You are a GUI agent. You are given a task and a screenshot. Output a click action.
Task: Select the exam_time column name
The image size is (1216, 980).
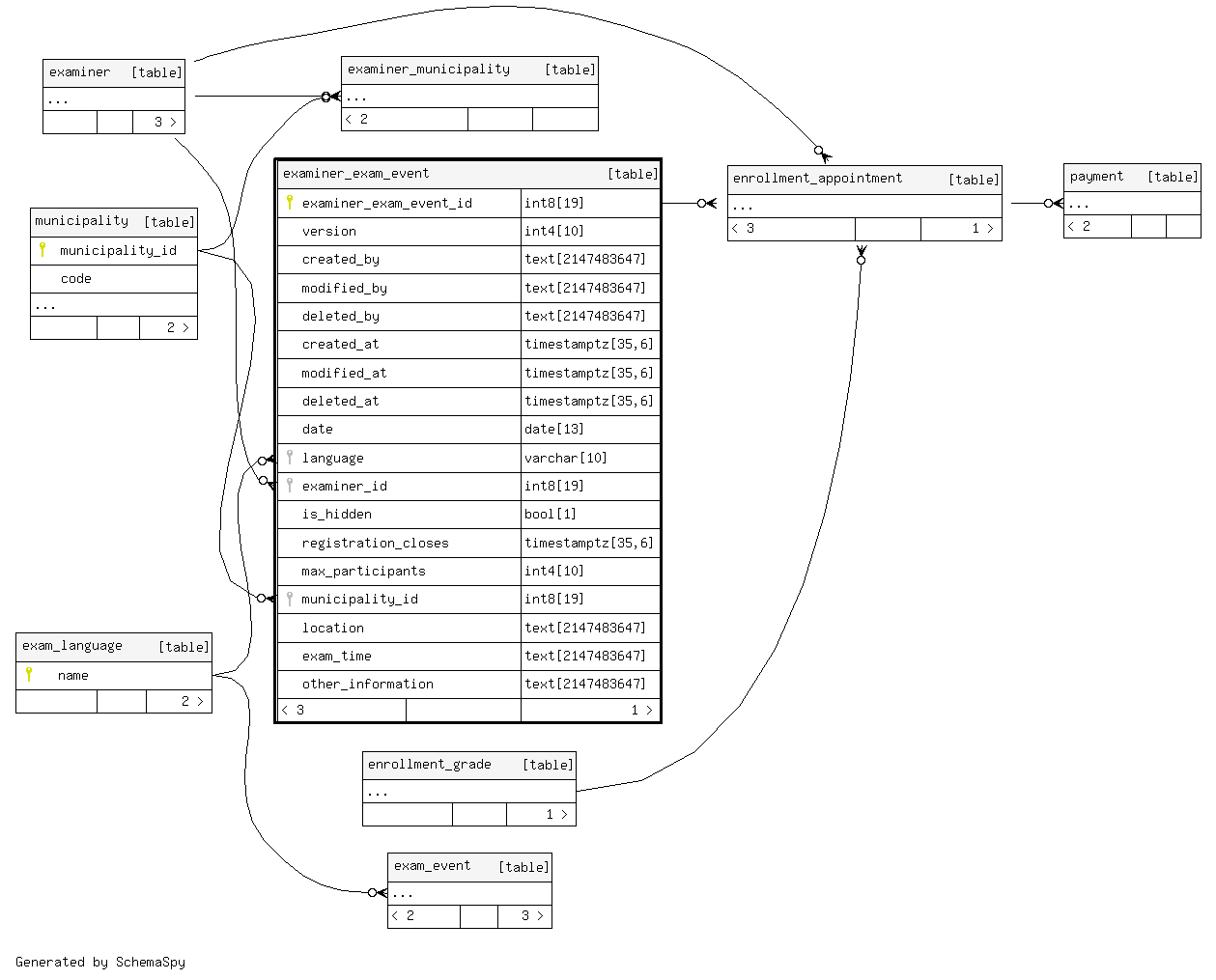pyautogui.click(x=336, y=657)
